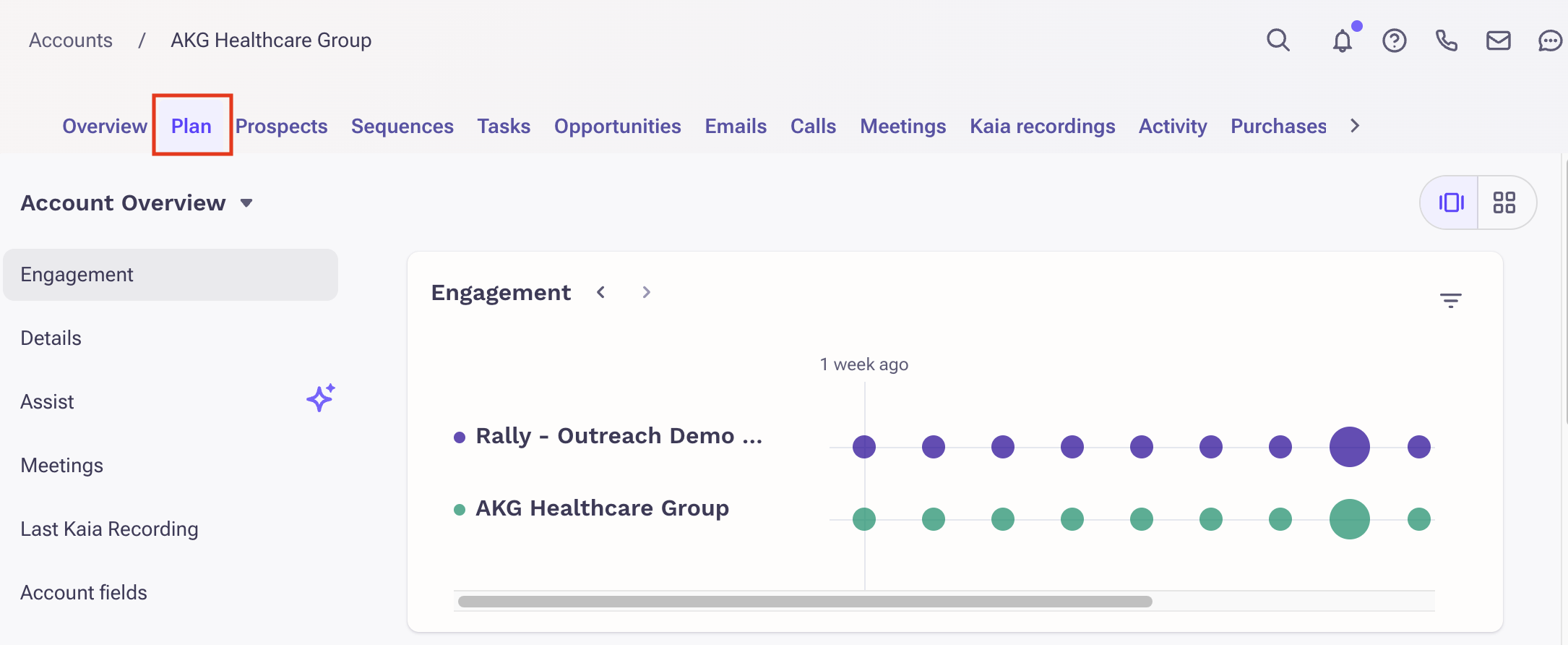Open the chat bubble icon
Image resolution: width=1568 pixels, height=645 pixels.
coord(1551,40)
